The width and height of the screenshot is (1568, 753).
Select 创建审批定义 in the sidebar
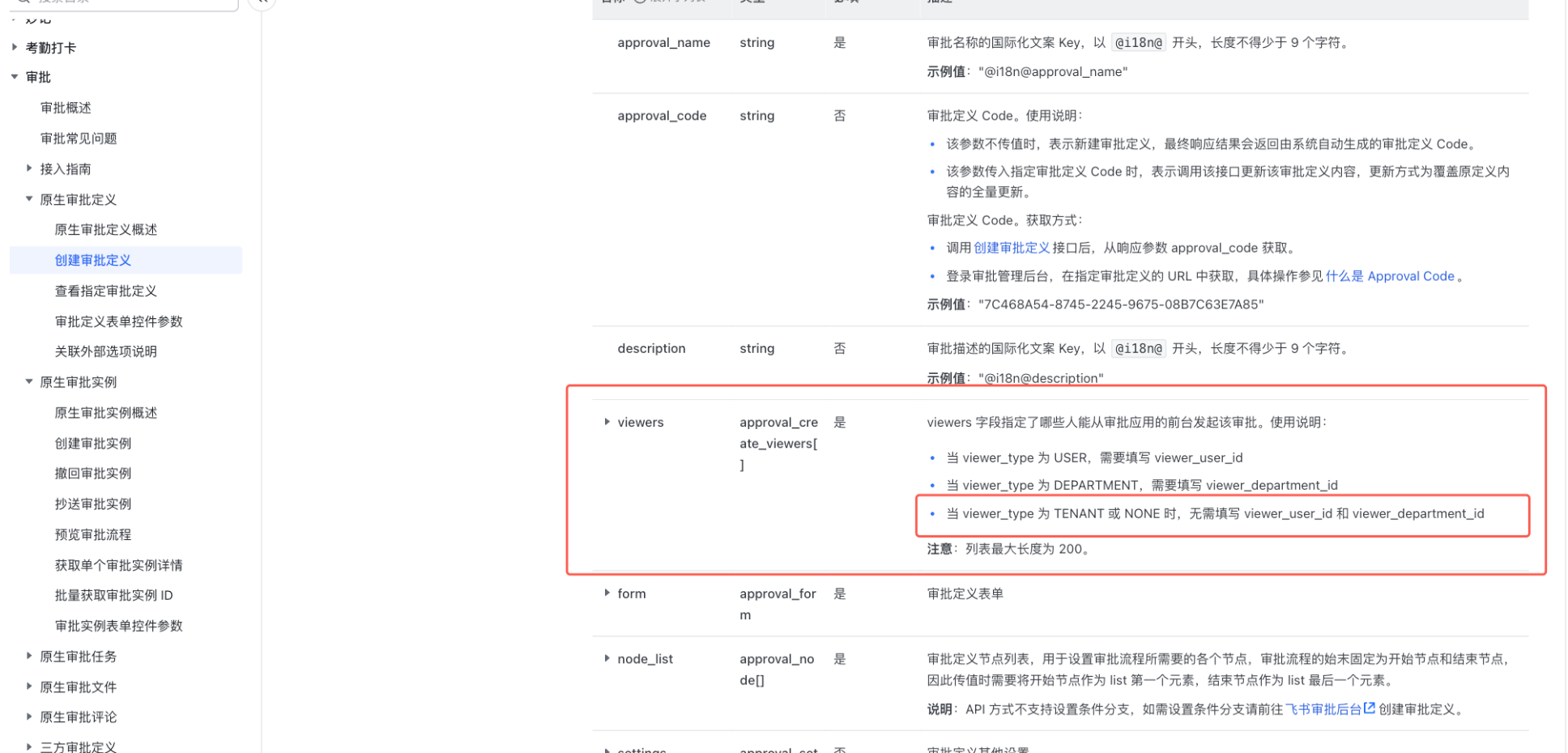(93, 260)
